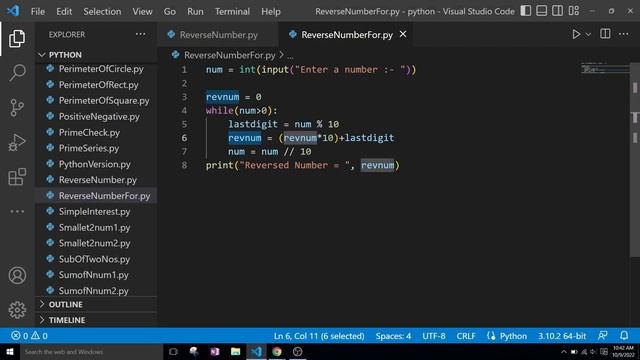Open Smallet2num2.py in Explorer
Image resolution: width=640 pixels, height=360 pixels.
[x=96, y=243]
